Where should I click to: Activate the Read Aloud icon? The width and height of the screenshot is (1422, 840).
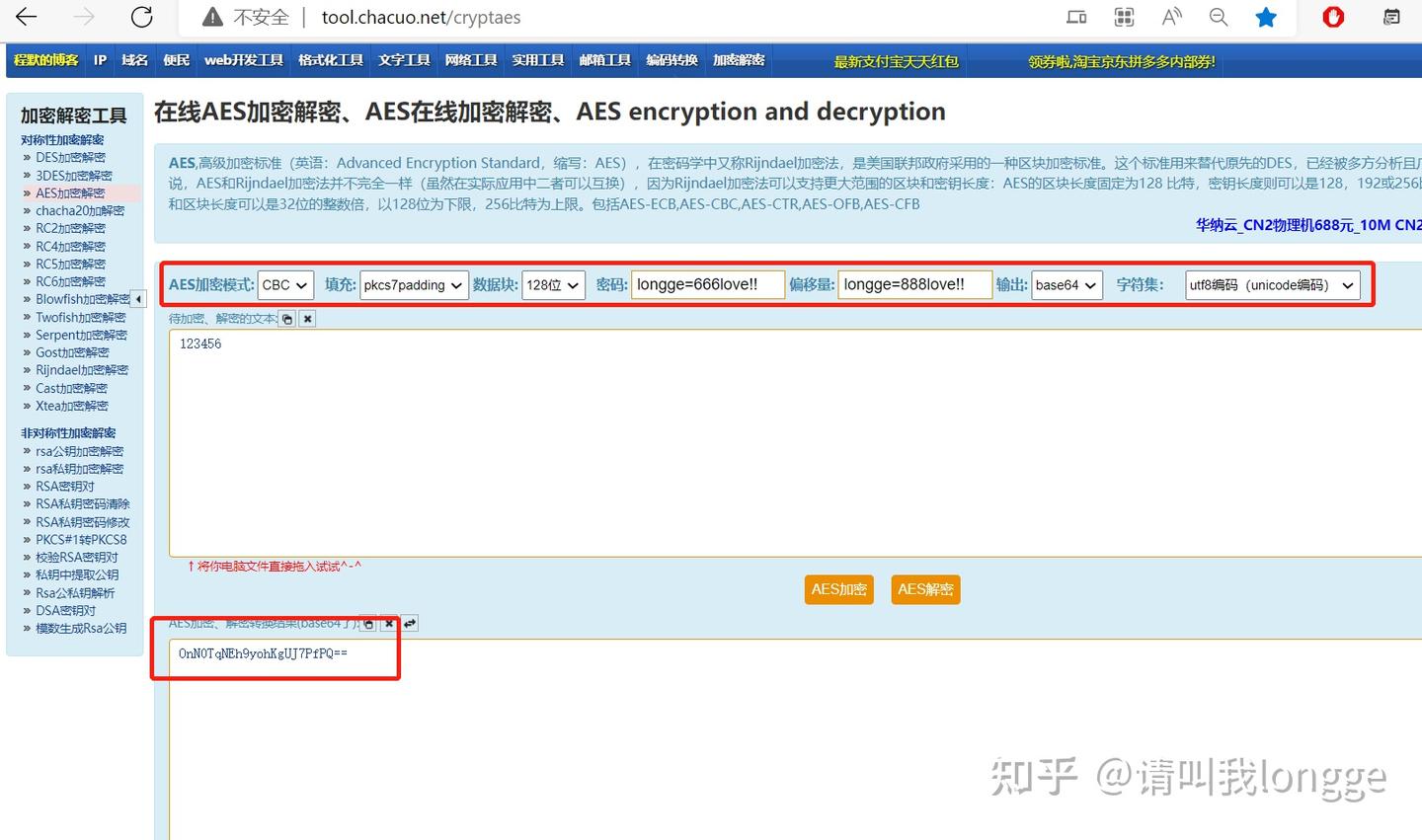[x=1170, y=17]
